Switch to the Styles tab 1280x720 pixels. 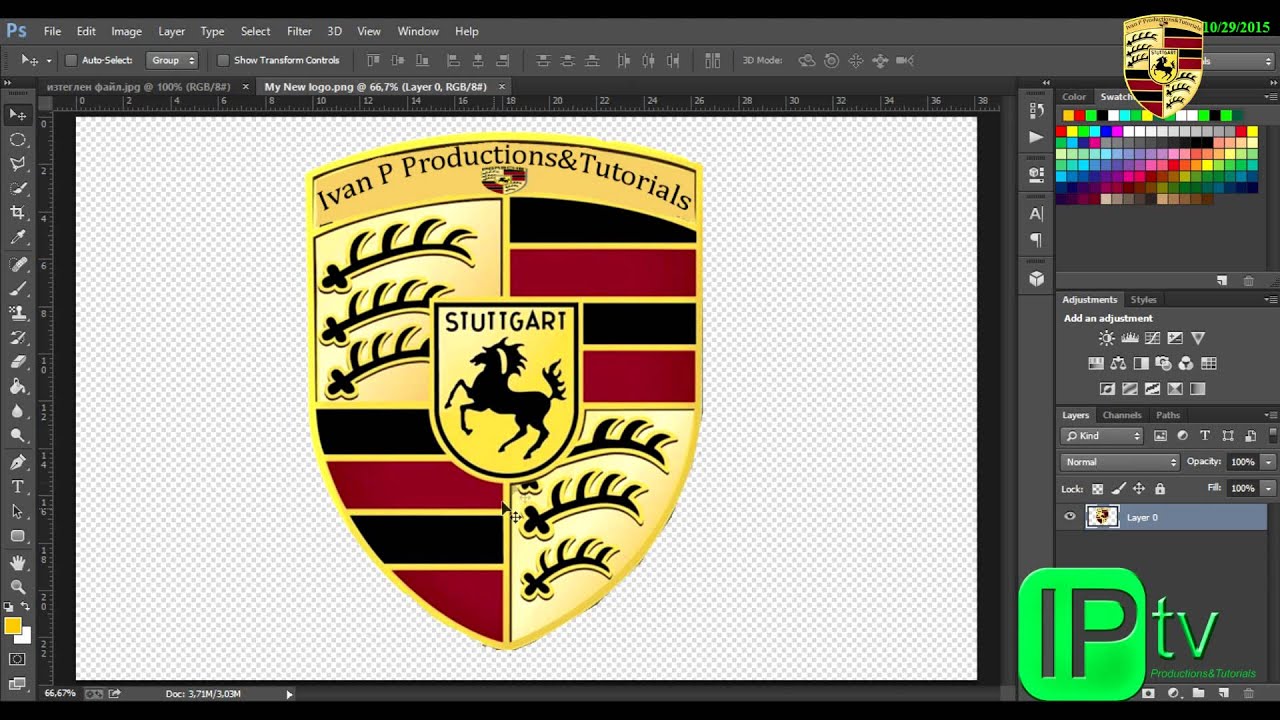pos(1143,300)
